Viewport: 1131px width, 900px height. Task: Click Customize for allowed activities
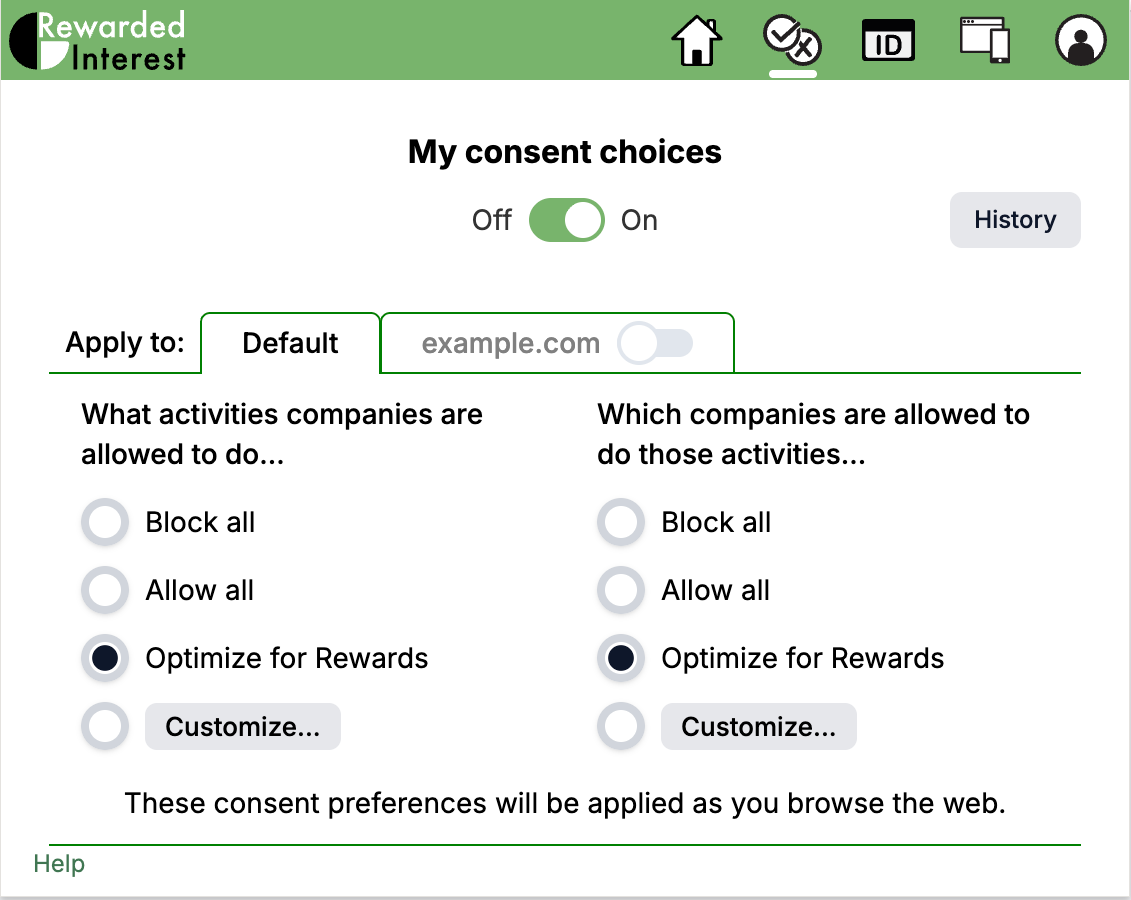[243, 726]
